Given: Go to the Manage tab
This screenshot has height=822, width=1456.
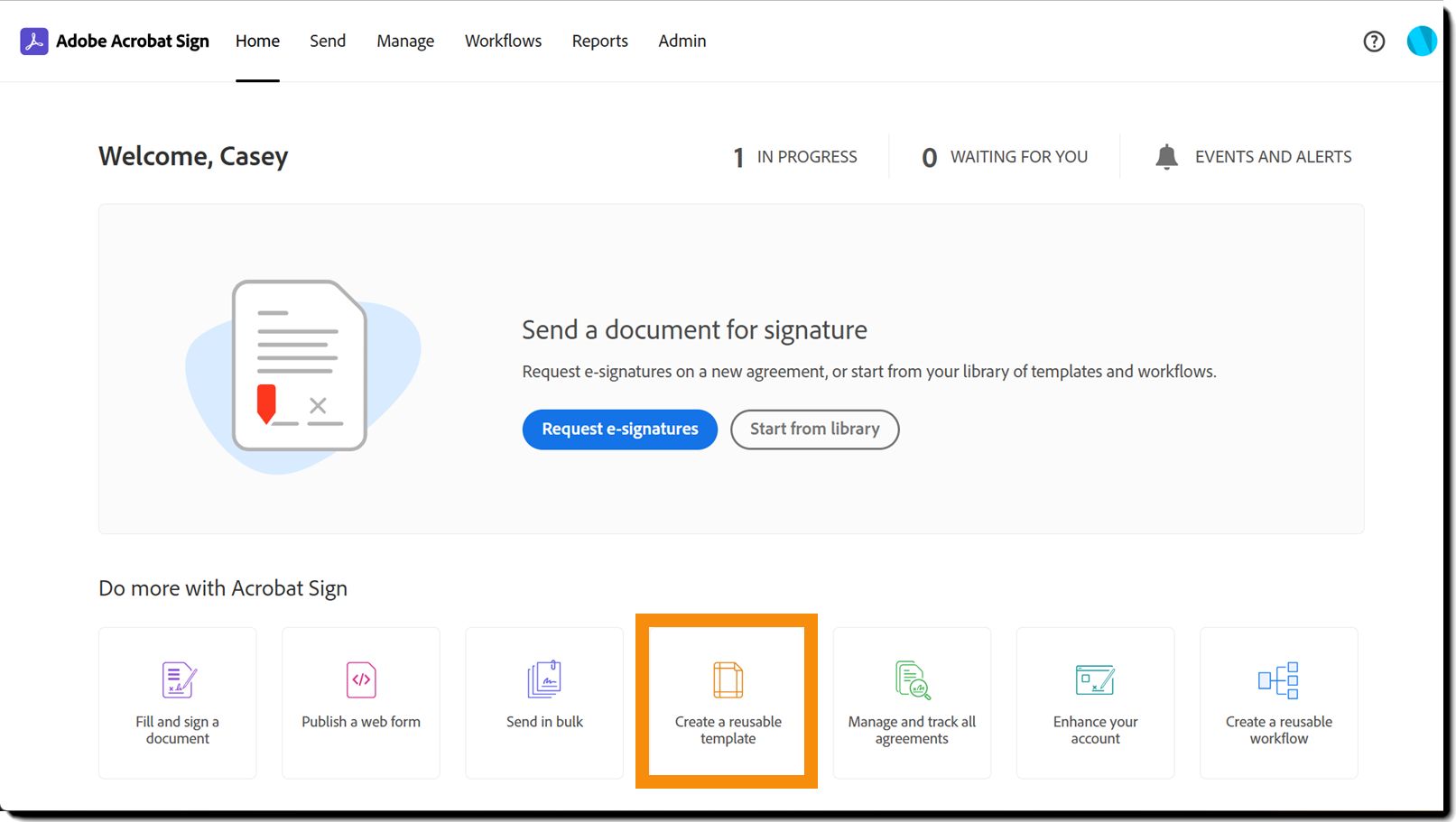Looking at the screenshot, I should coord(405,42).
